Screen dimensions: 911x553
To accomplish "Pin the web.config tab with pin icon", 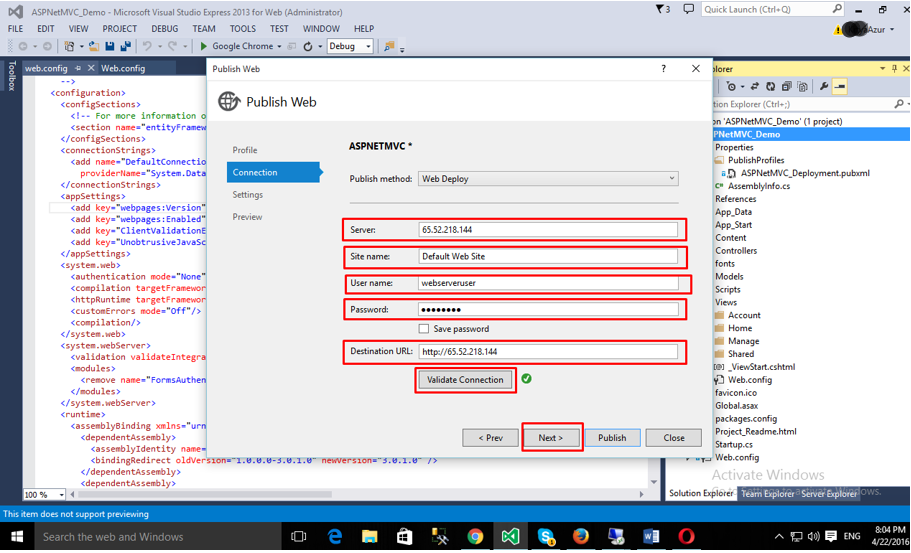I will pos(78,68).
